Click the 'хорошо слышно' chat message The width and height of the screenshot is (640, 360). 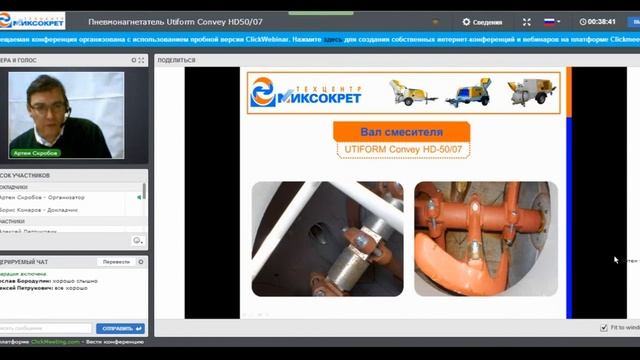[75, 281]
